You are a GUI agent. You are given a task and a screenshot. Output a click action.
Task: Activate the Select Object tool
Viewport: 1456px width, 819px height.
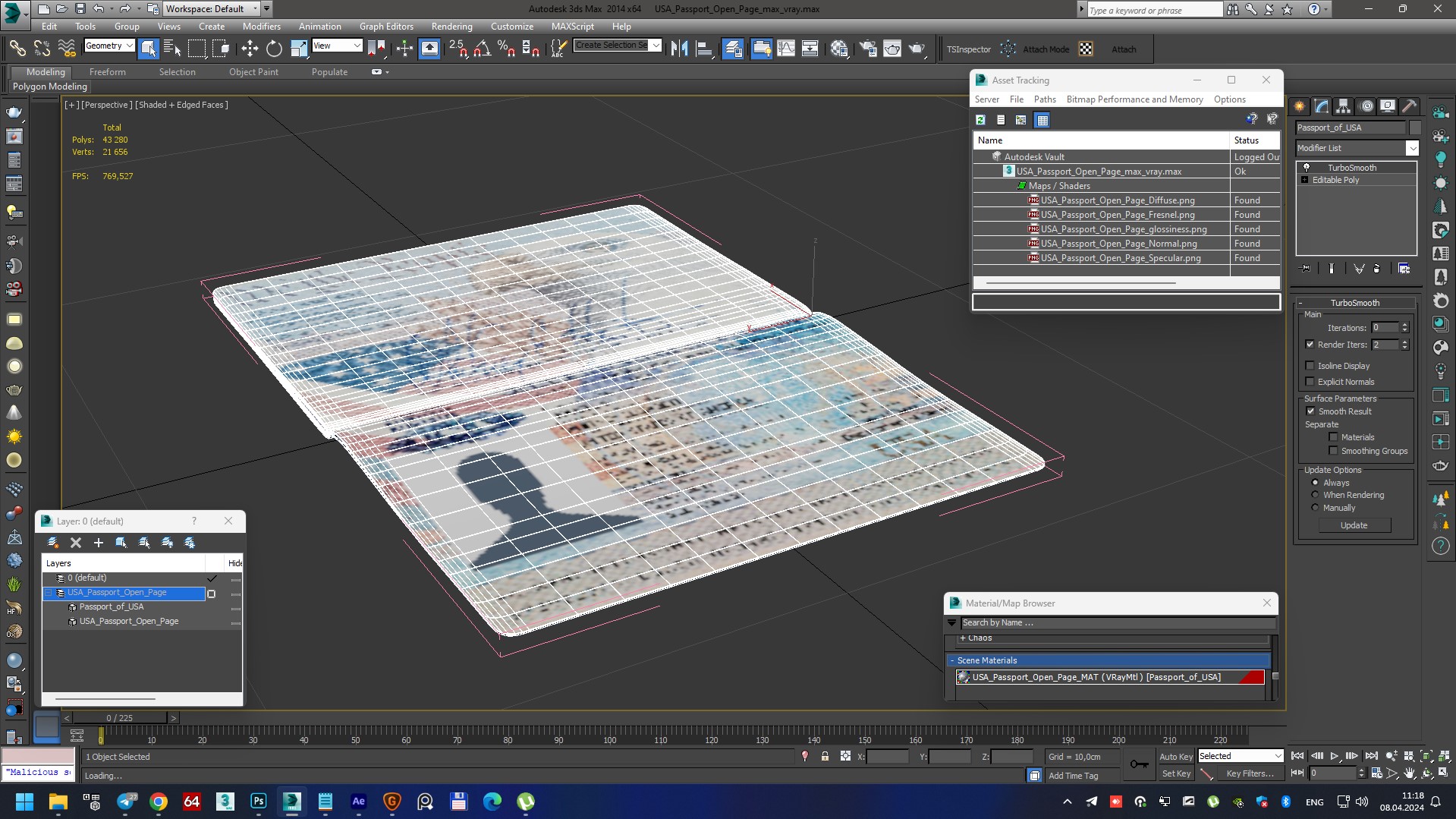(148, 49)
